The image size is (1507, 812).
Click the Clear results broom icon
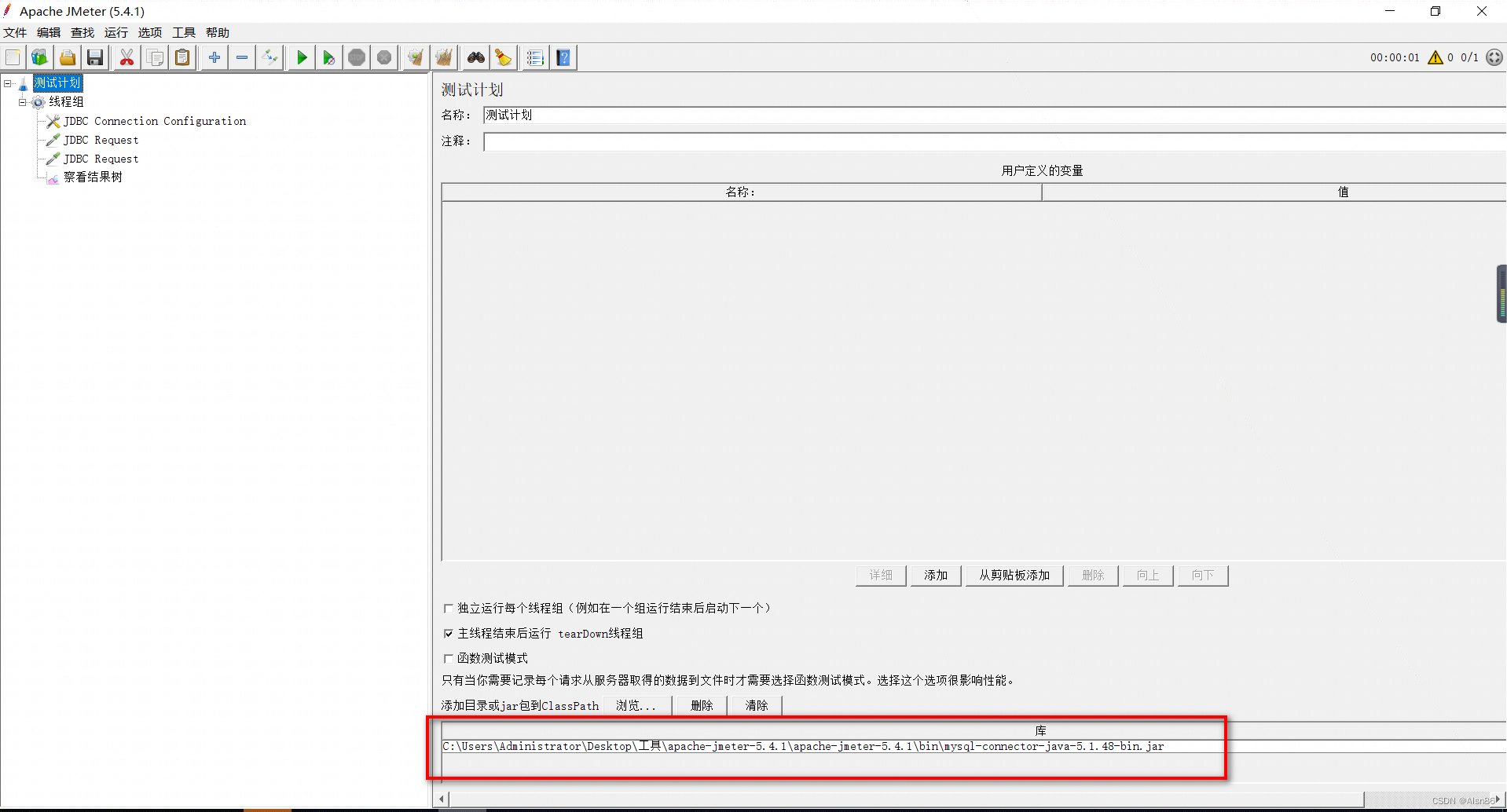pos(416,57)
